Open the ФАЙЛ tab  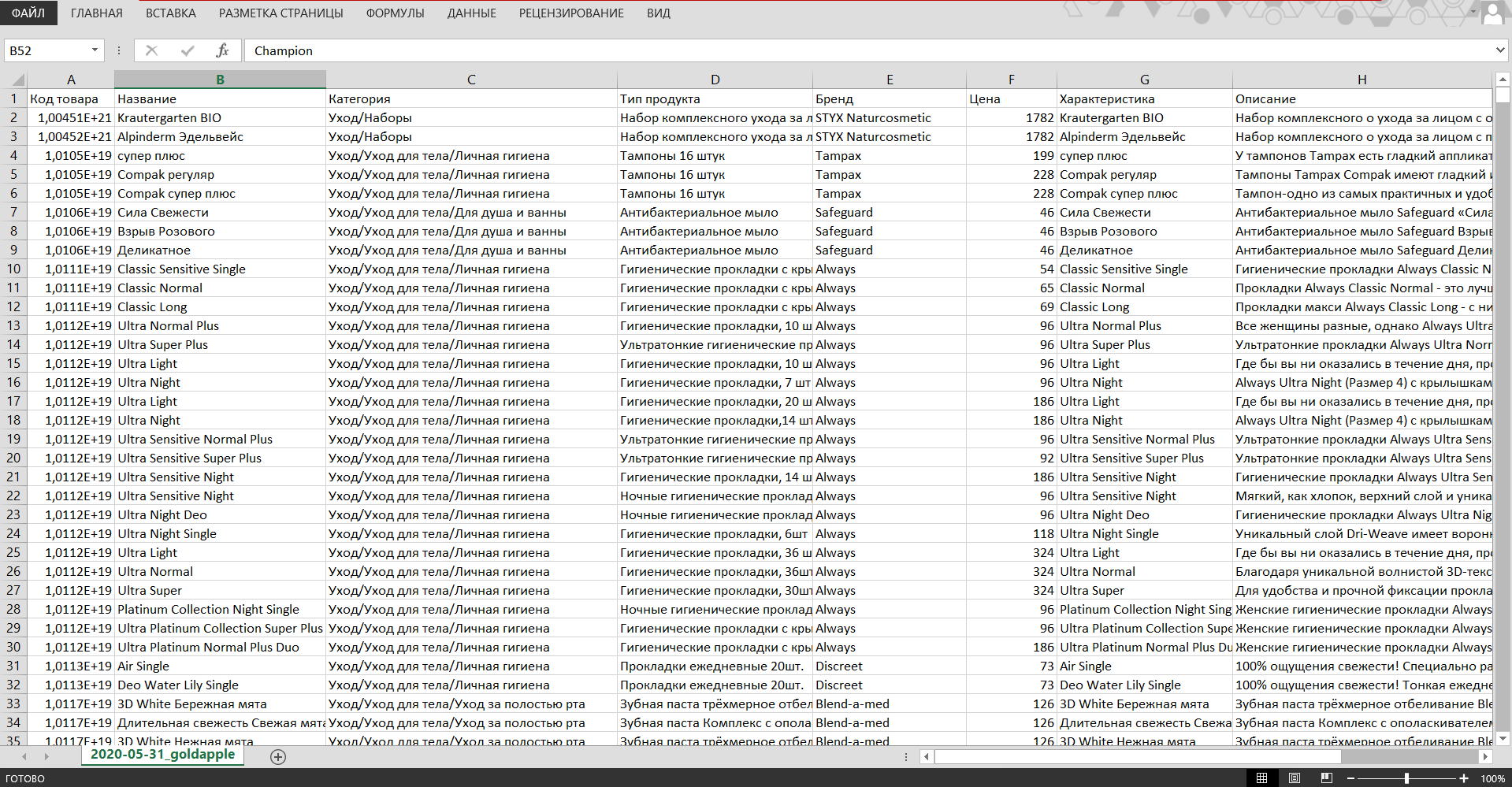coord(28,13)
